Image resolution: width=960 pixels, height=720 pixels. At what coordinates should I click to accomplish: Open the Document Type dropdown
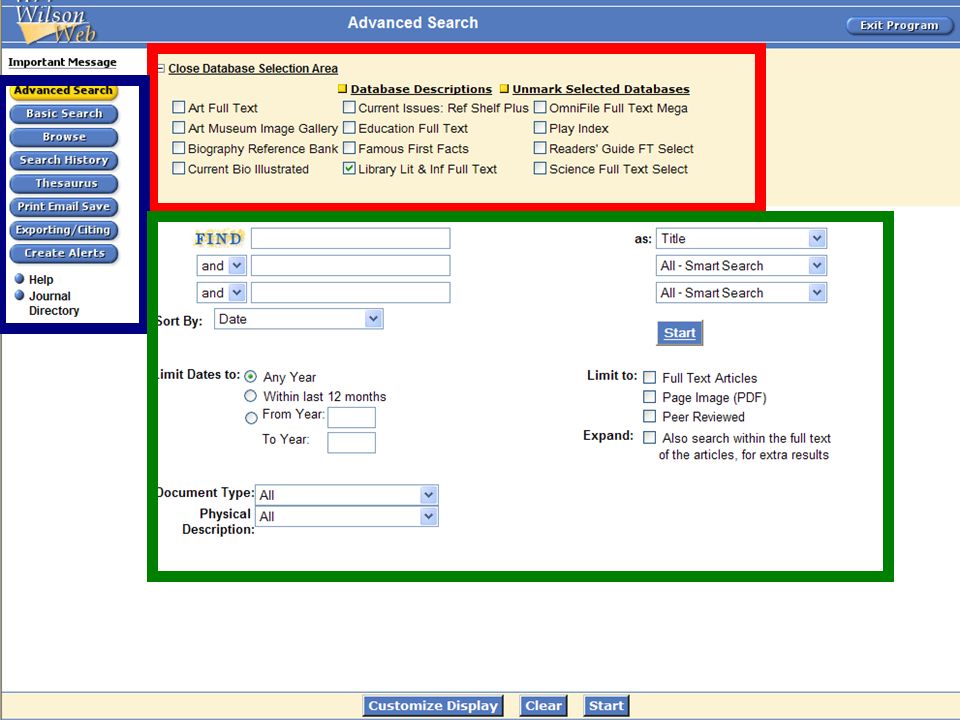[x=347, y=495]
